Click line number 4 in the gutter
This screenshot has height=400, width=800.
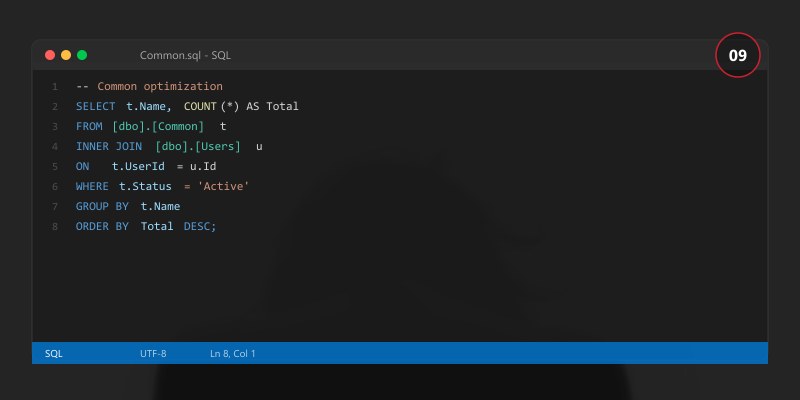click(x=54, y=147)
